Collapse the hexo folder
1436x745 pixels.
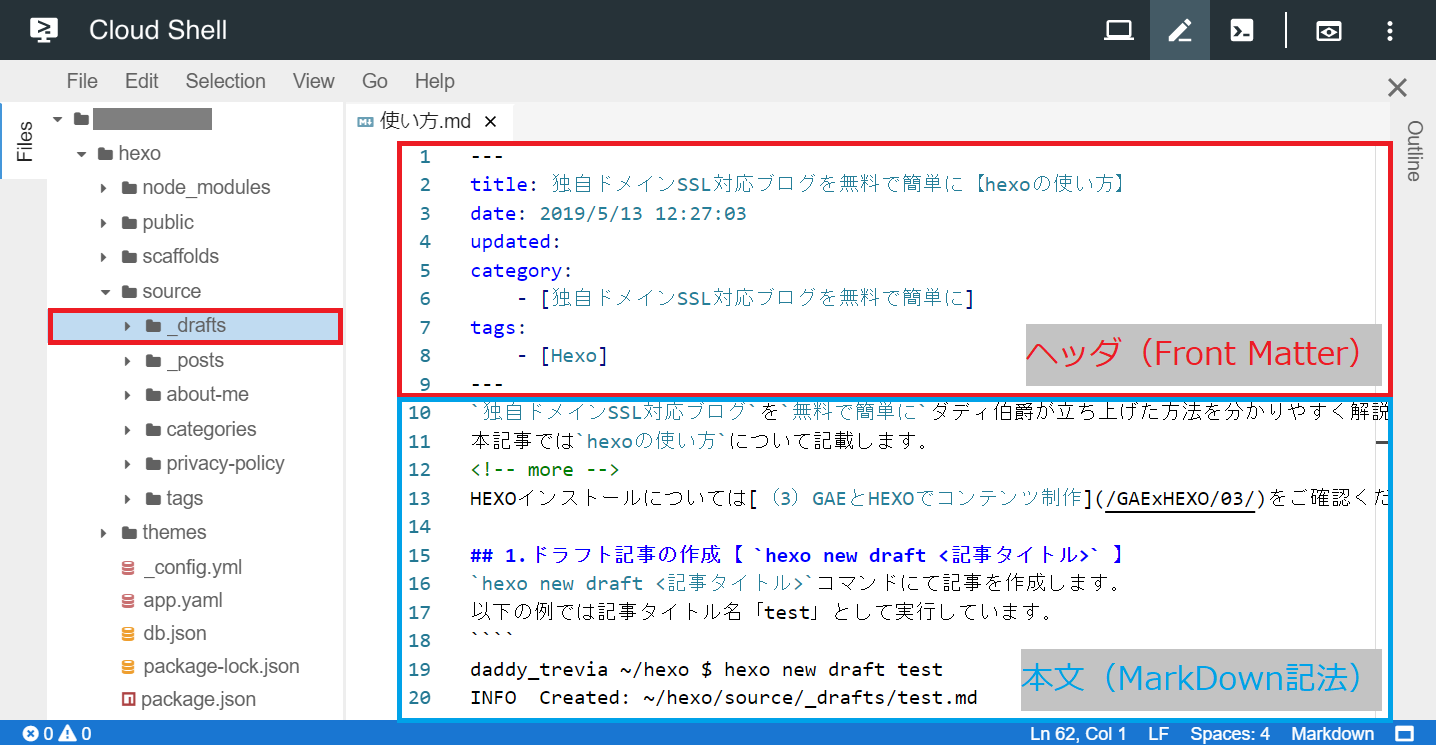tap(81, 154)
